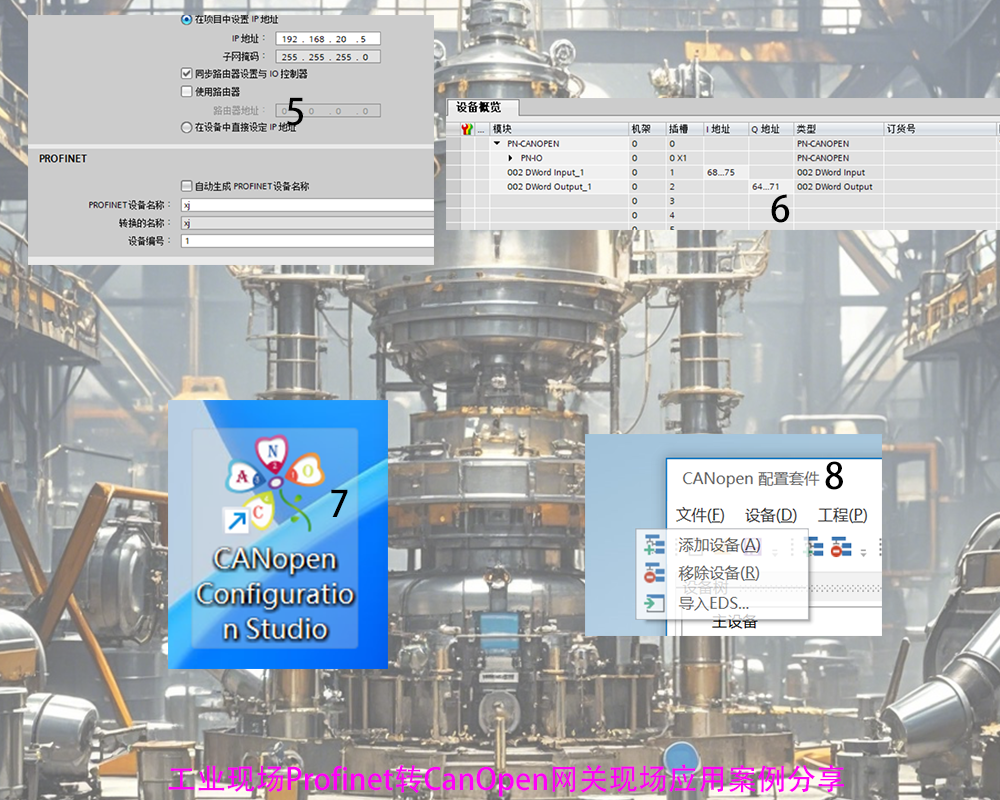This screenshot has width=1000, height=800.
Task: Collapse the PN-CANOPEN tree row
Action: [497, 144]
